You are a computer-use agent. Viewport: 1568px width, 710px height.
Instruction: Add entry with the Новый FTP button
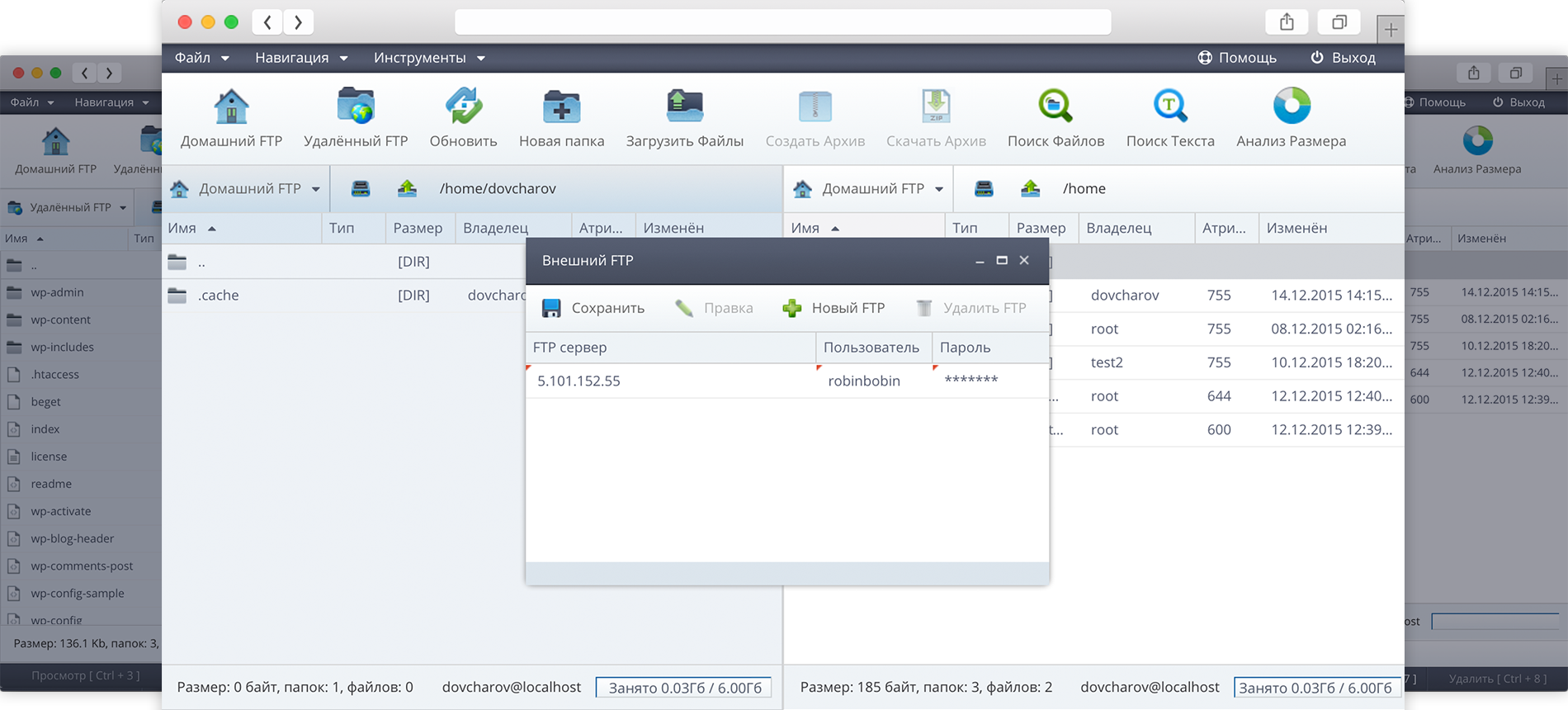point(834,308)
